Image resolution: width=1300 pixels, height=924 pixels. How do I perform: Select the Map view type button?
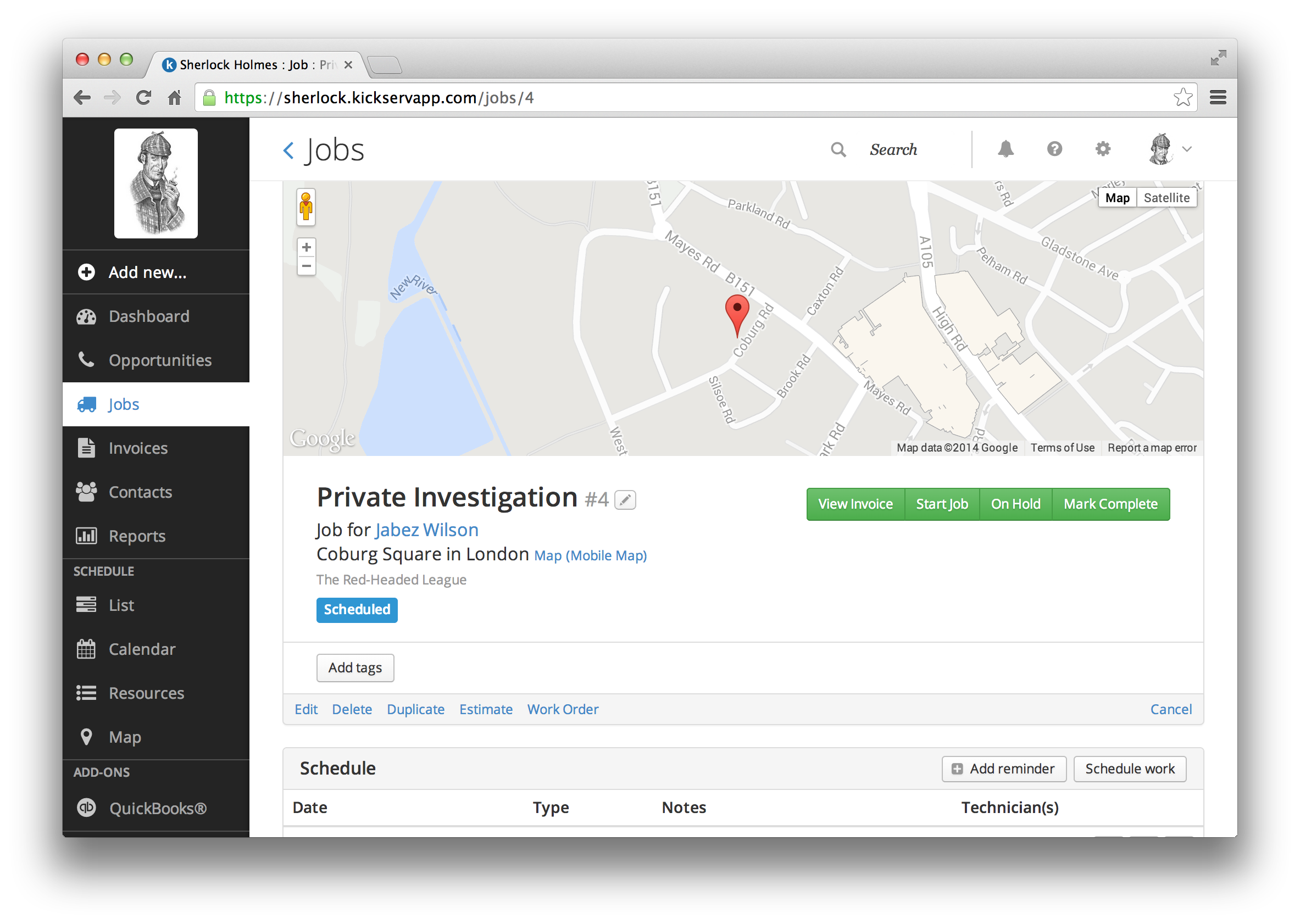pos(1117,198)
